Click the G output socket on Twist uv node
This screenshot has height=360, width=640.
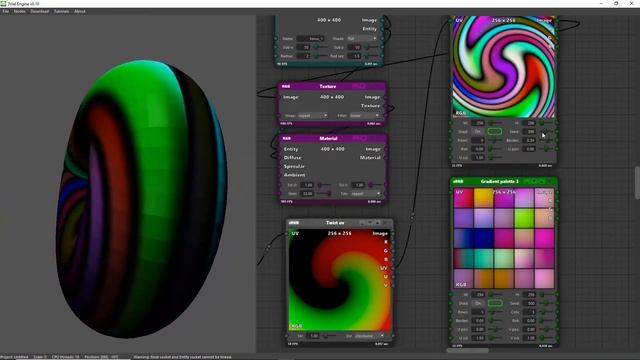[x=393, y=251]
